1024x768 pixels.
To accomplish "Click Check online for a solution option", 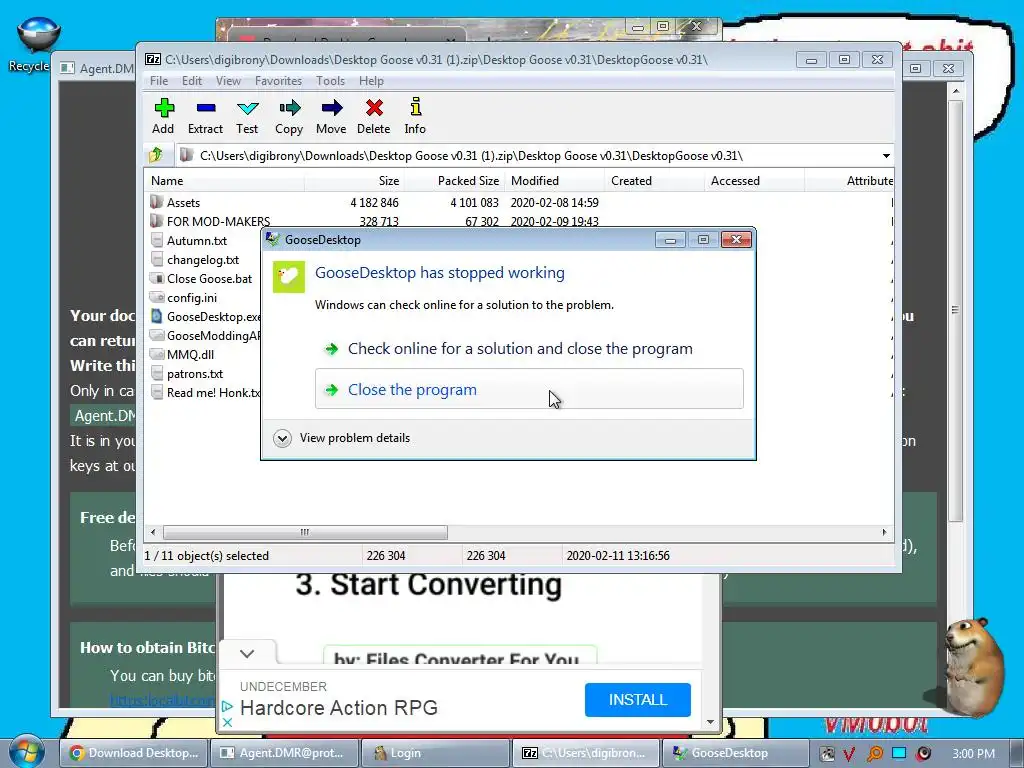I will (529, 349).
